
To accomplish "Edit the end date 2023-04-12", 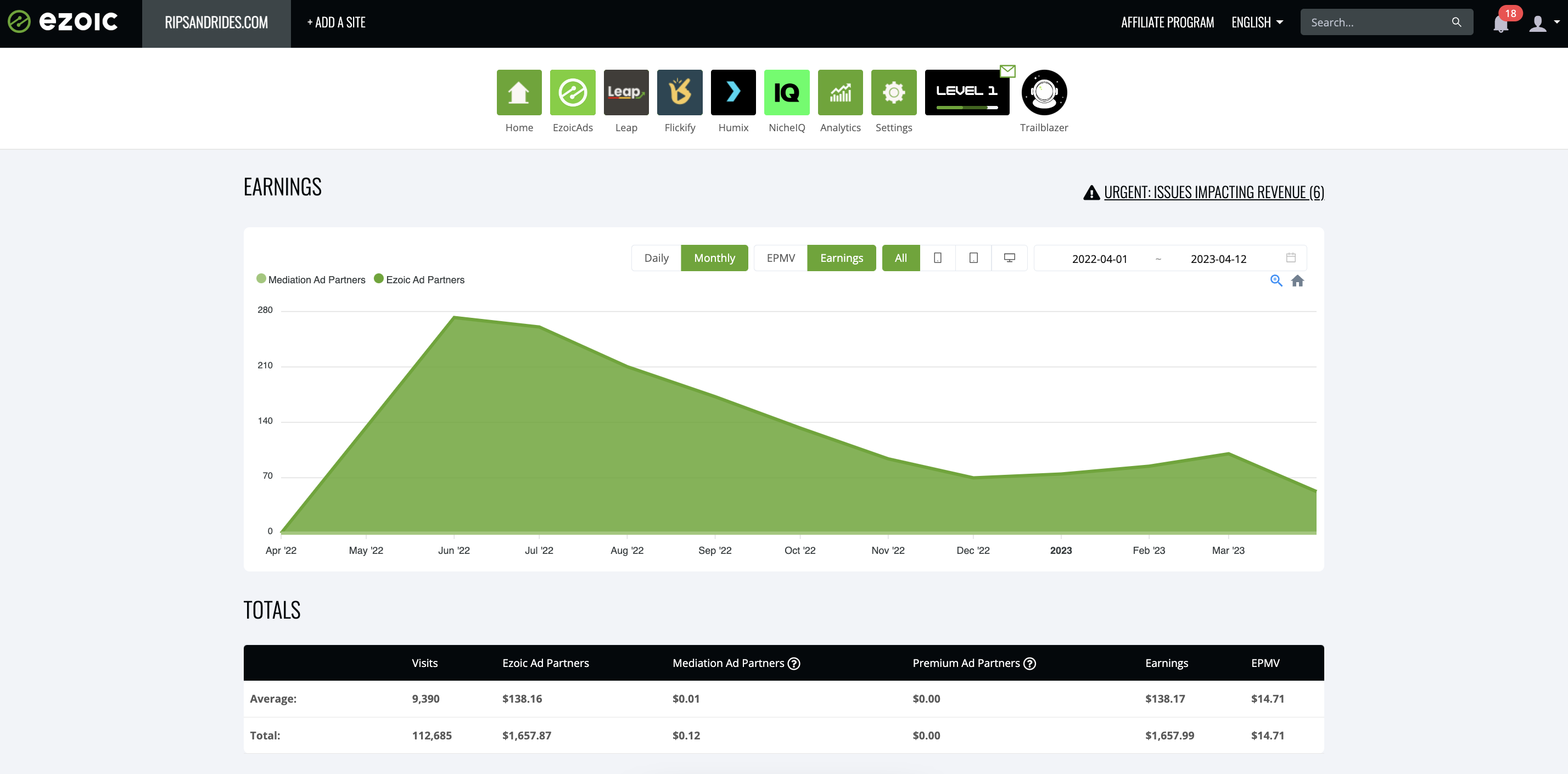I will click(1218, 259).
